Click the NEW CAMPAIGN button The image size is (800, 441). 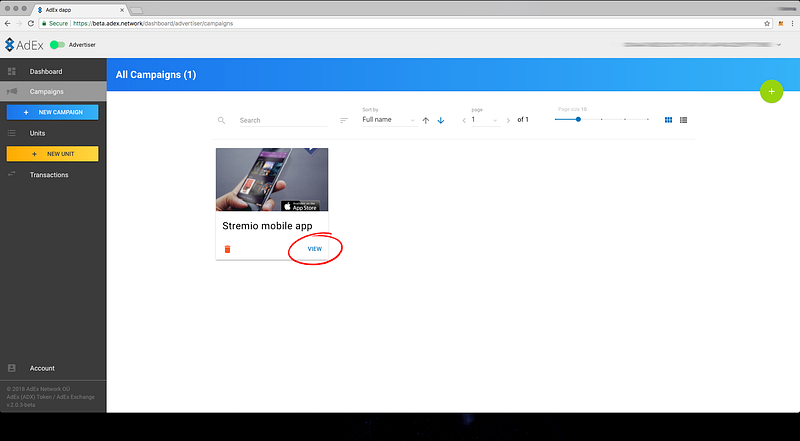[53, 112]
